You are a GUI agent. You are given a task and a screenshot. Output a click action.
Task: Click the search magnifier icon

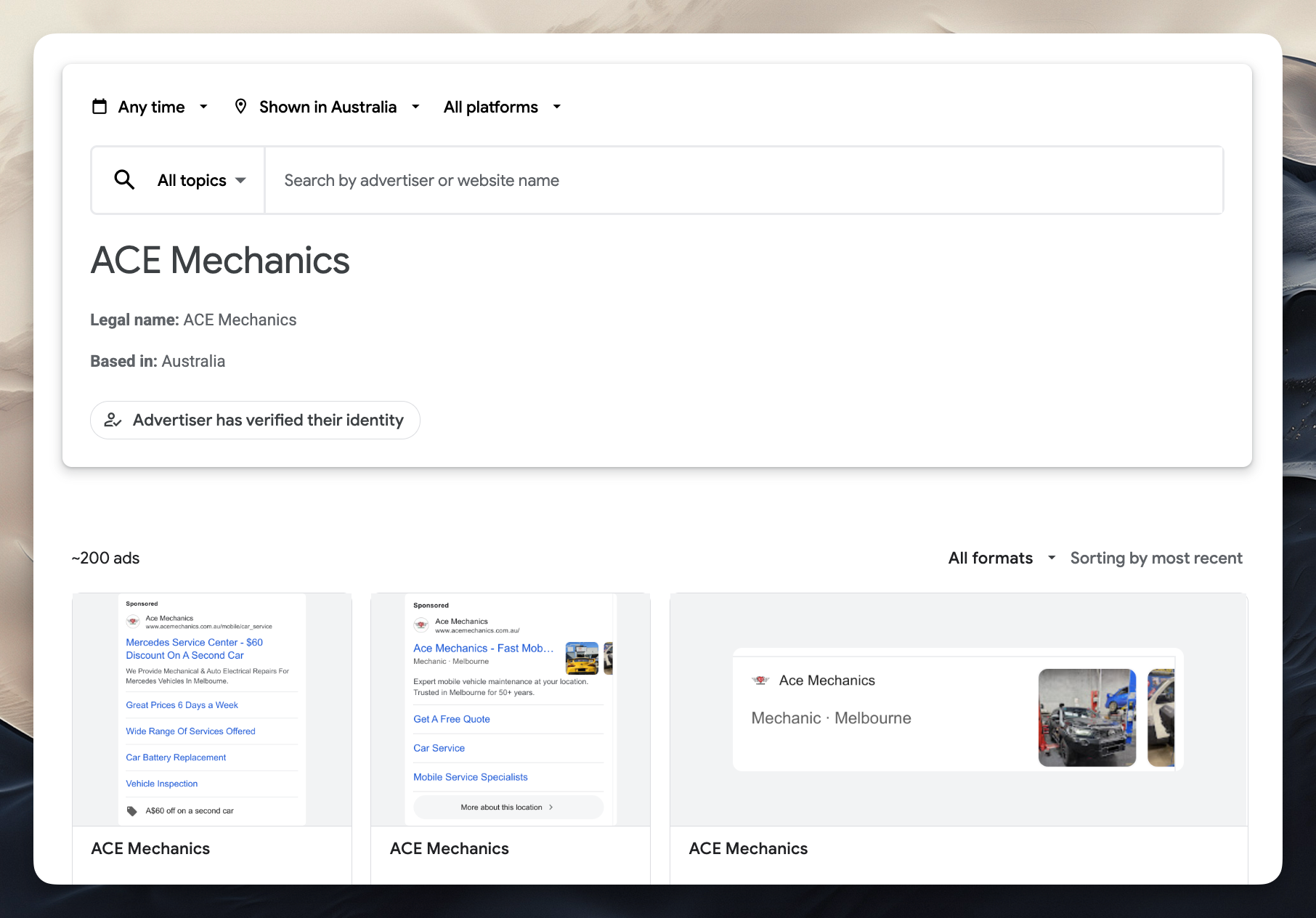coord(123,179)
